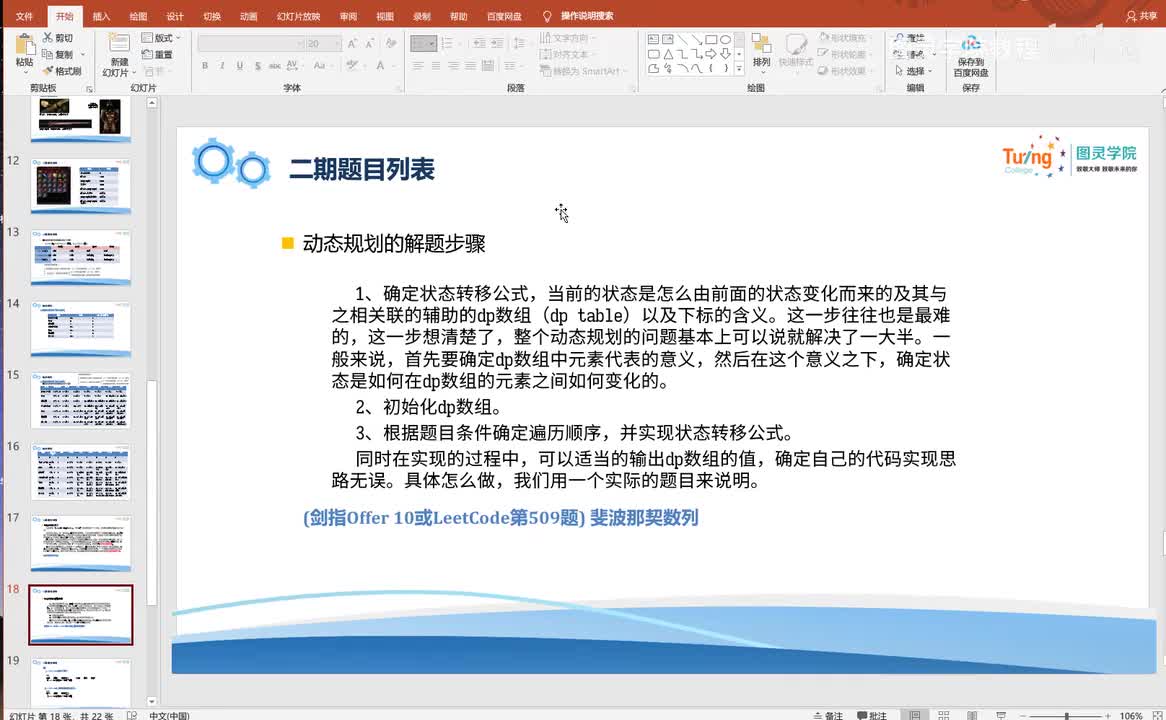Toggle Notes (备注) pane in status bar
This screenshot has width=1166, height=720.
[x=828, y=715]
